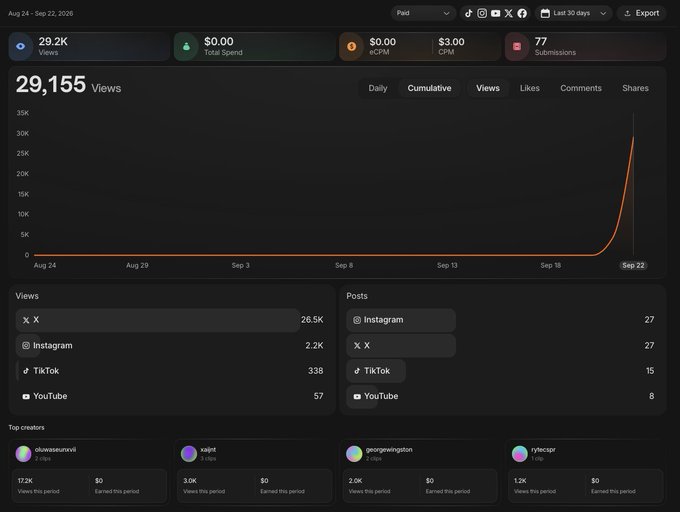Click the TikTok views value 338

point(315,371)
